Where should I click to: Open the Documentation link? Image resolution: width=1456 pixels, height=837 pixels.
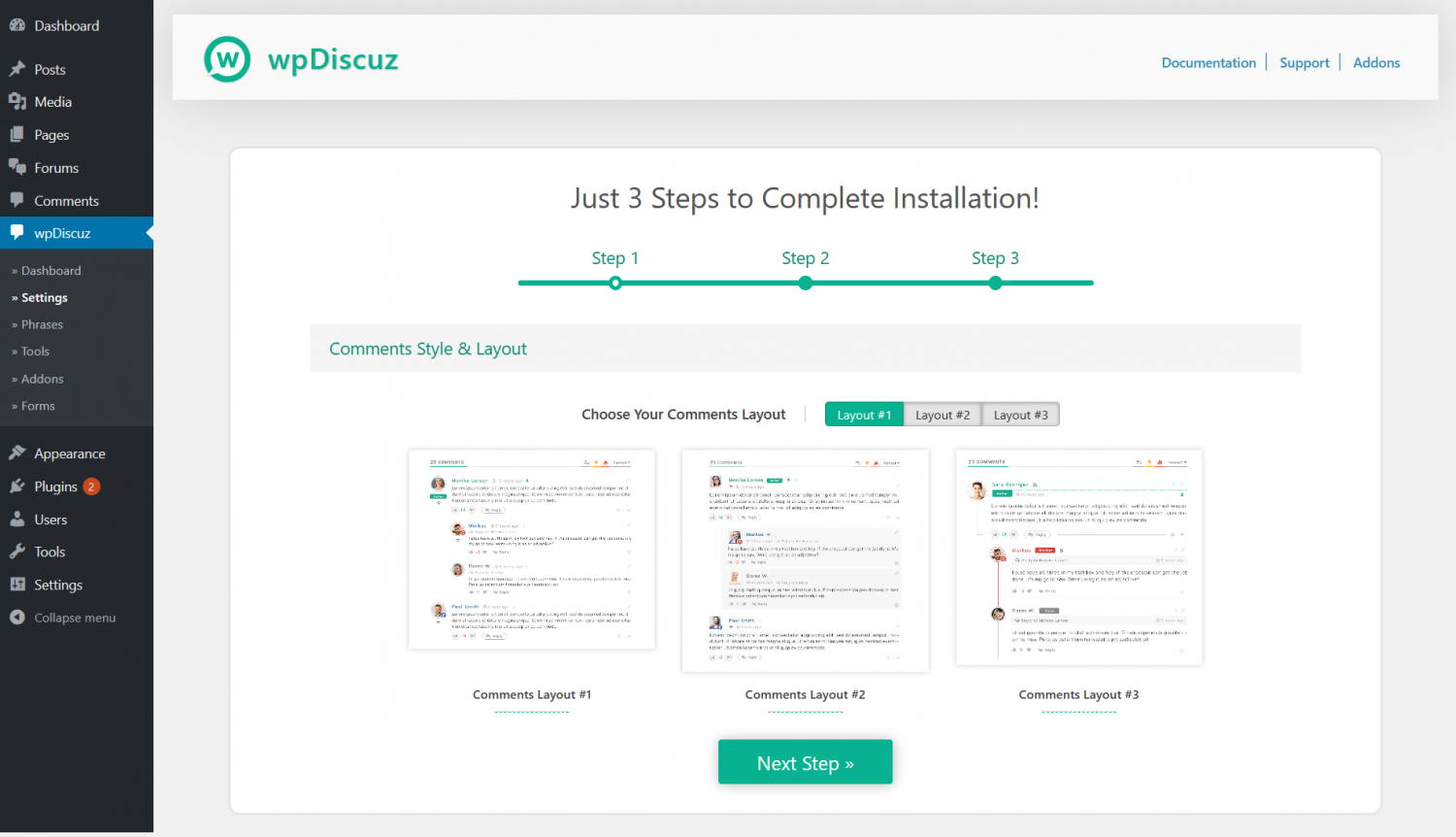point(1208,62)
